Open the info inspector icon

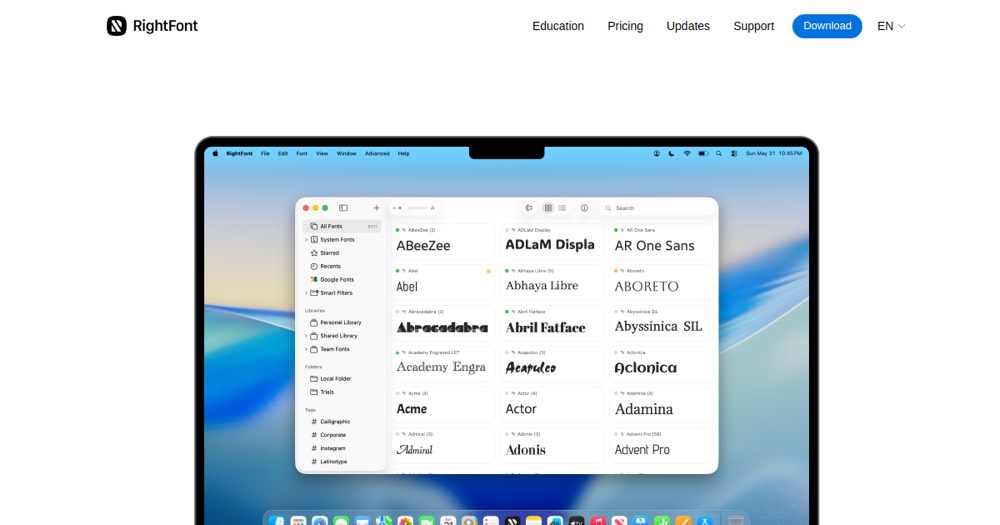point(584,208)
